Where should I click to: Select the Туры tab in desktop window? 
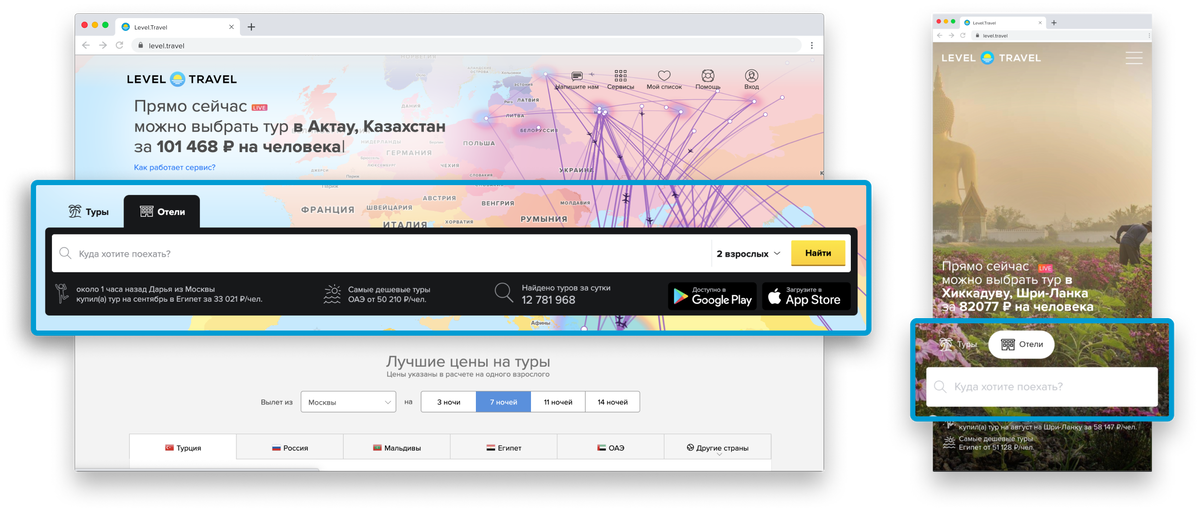click(x=88, y=212)
